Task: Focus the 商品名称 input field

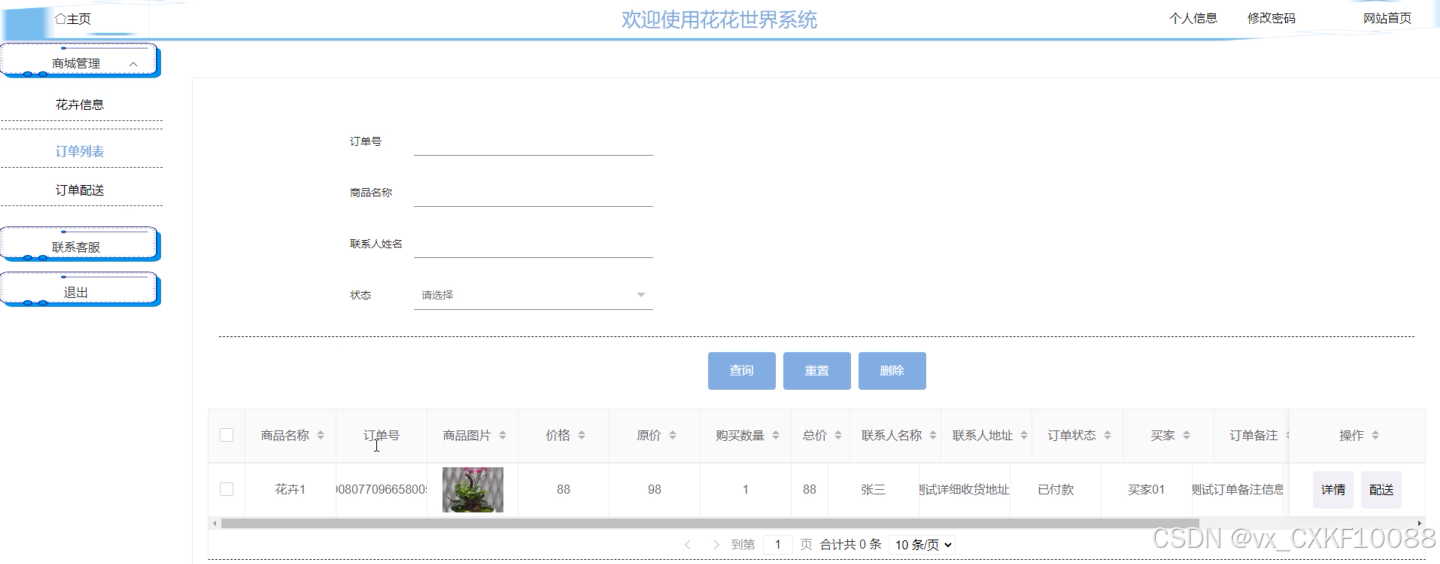Action: [533, 193]
